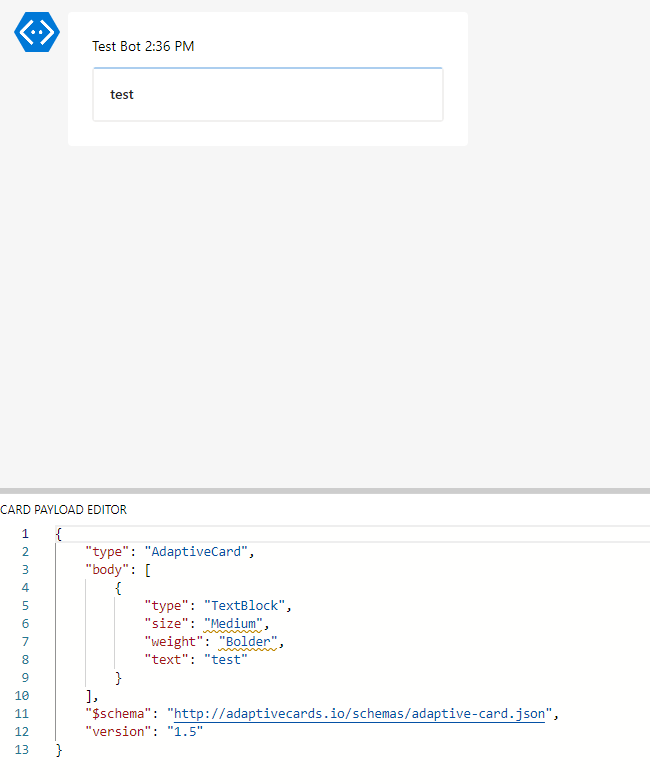Click the bold 'test' text in the card
This screenshot has width=650, height=784.
click(122, 94)
